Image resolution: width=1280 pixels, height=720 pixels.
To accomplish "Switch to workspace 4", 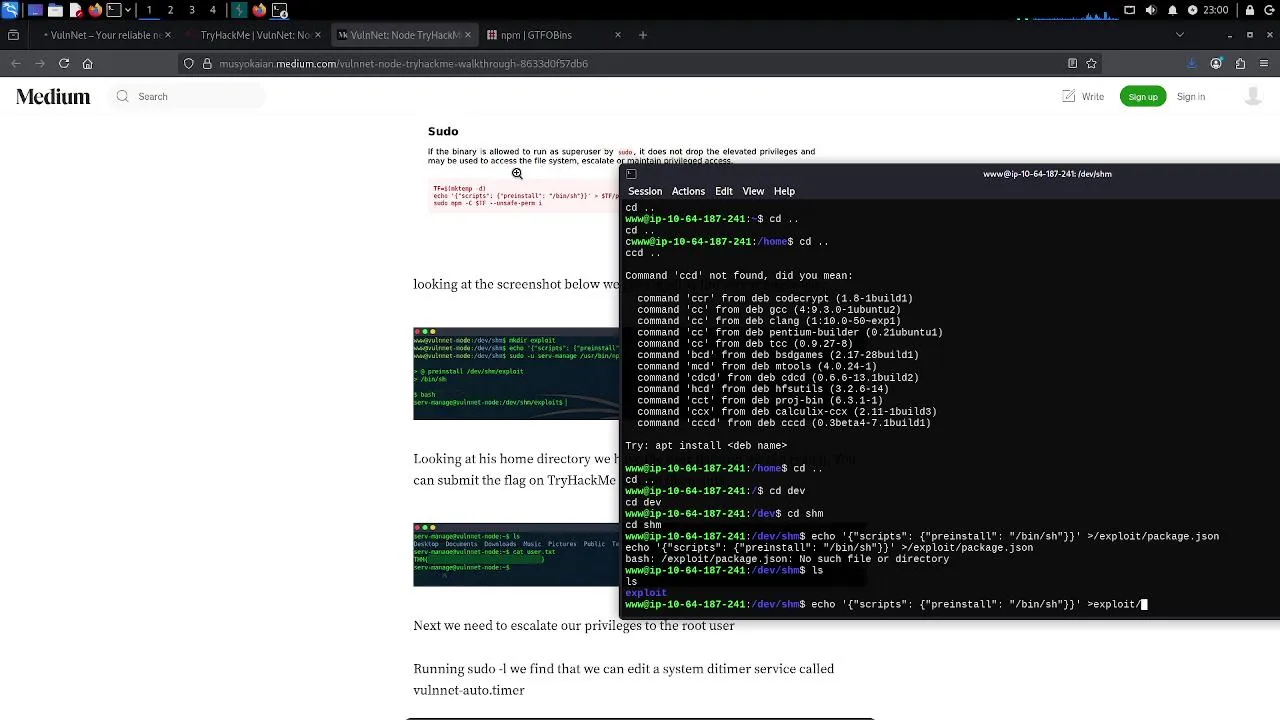I will 212,10.
